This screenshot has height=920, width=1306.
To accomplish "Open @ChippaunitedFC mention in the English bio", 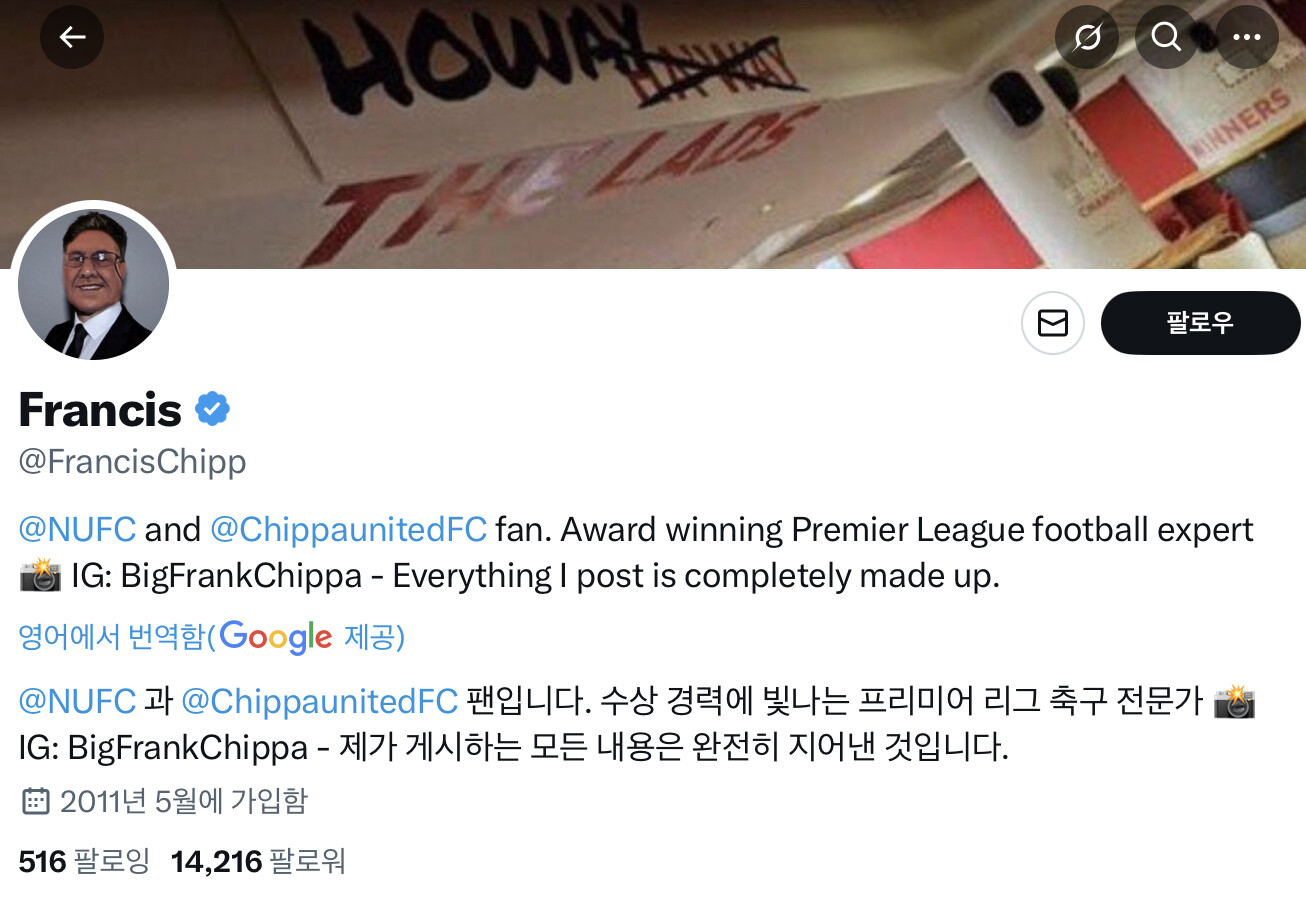I will coord(348,528).
